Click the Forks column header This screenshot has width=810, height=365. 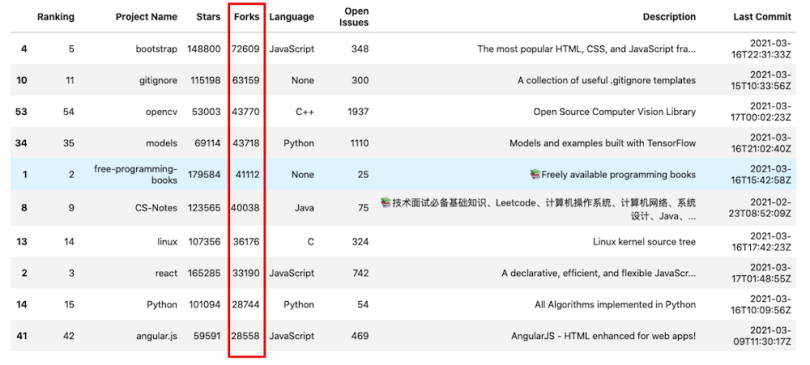246,17
